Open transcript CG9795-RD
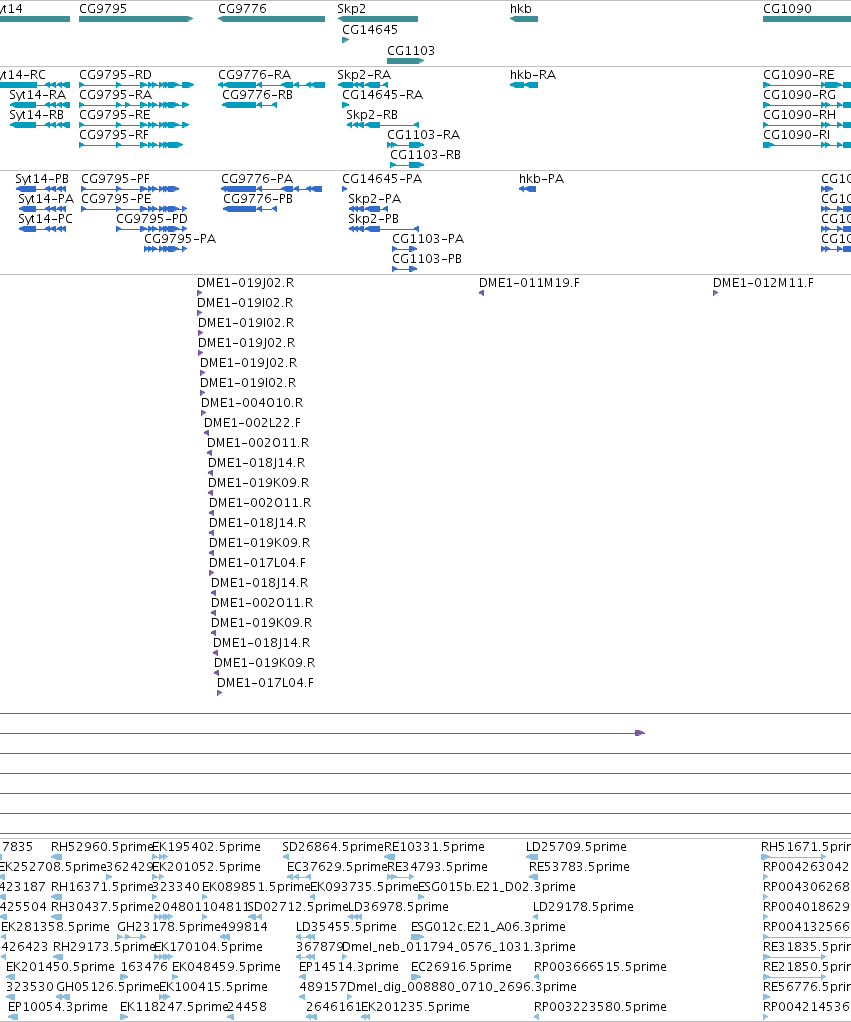The height and width of the screenshot is (1022, 851). (115, 74)
